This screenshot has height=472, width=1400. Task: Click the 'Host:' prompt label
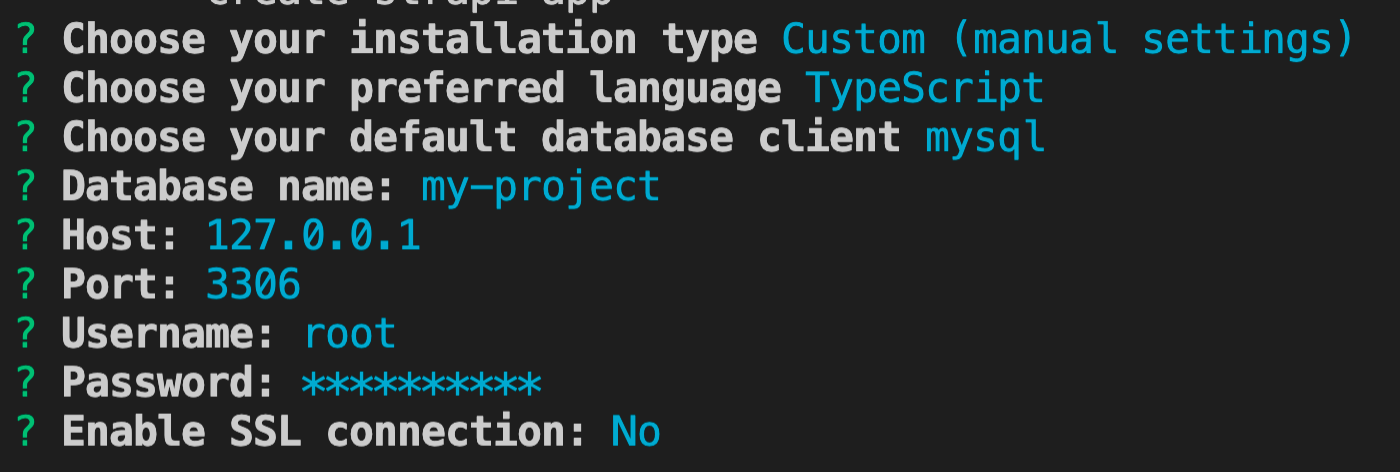(x=121, y=236)
